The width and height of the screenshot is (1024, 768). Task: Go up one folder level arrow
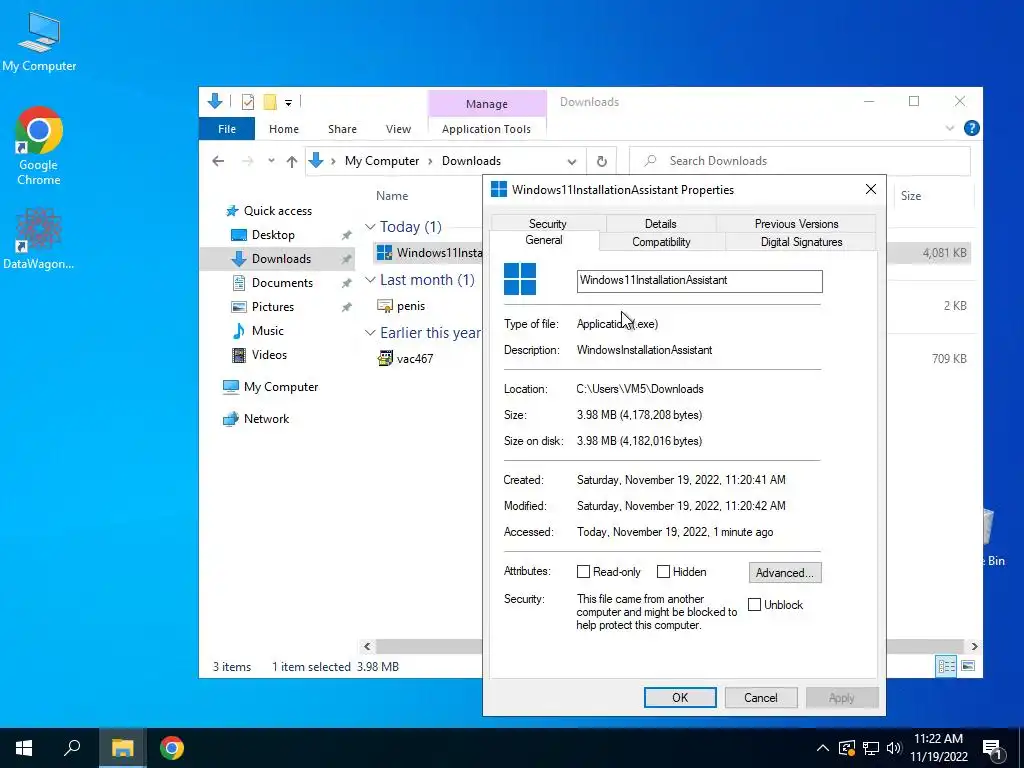click(x=292, y=161)
